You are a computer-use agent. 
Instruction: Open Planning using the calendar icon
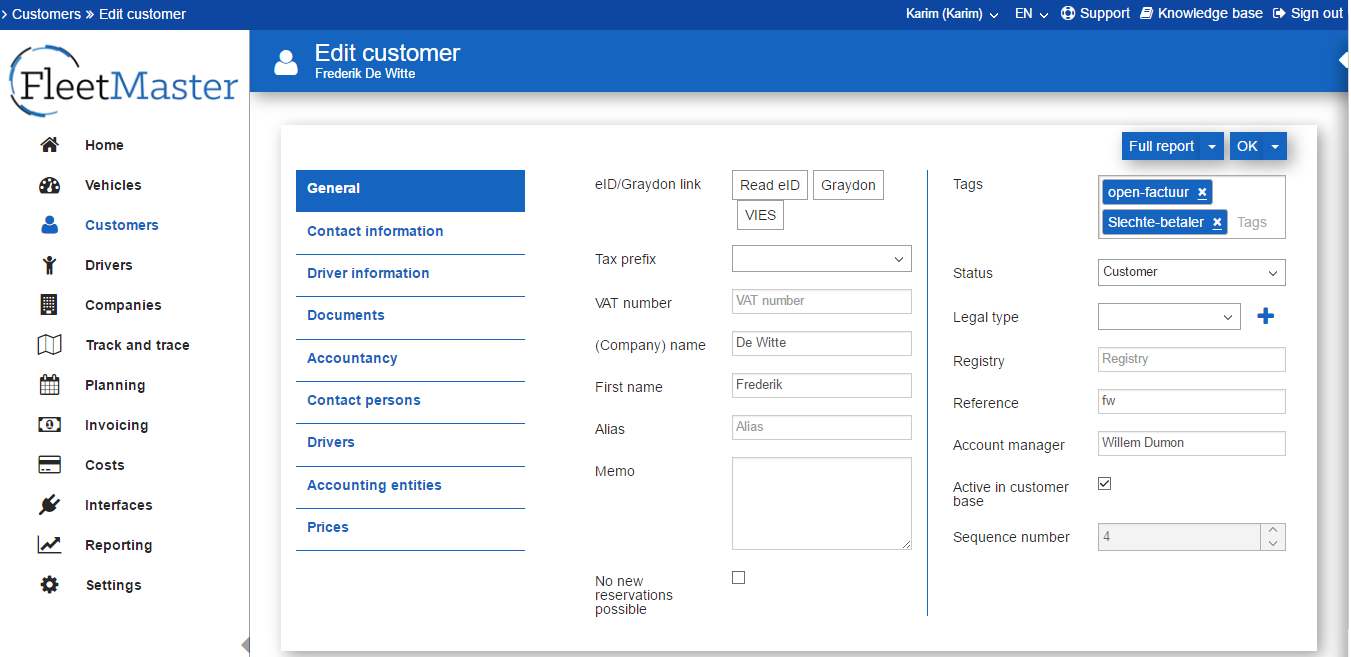[x=49, y=385]
